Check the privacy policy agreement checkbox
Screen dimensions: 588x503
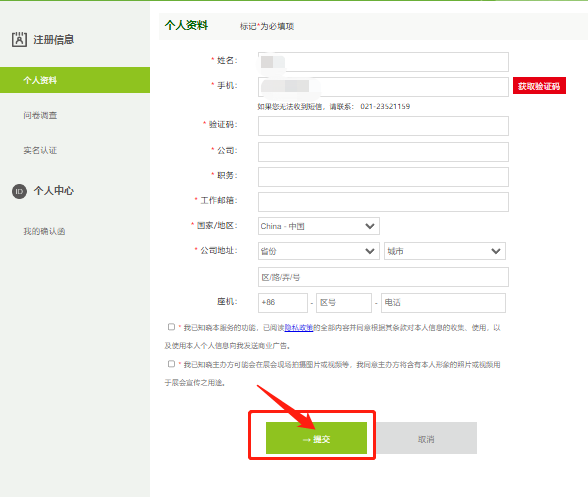coord(171,327)
